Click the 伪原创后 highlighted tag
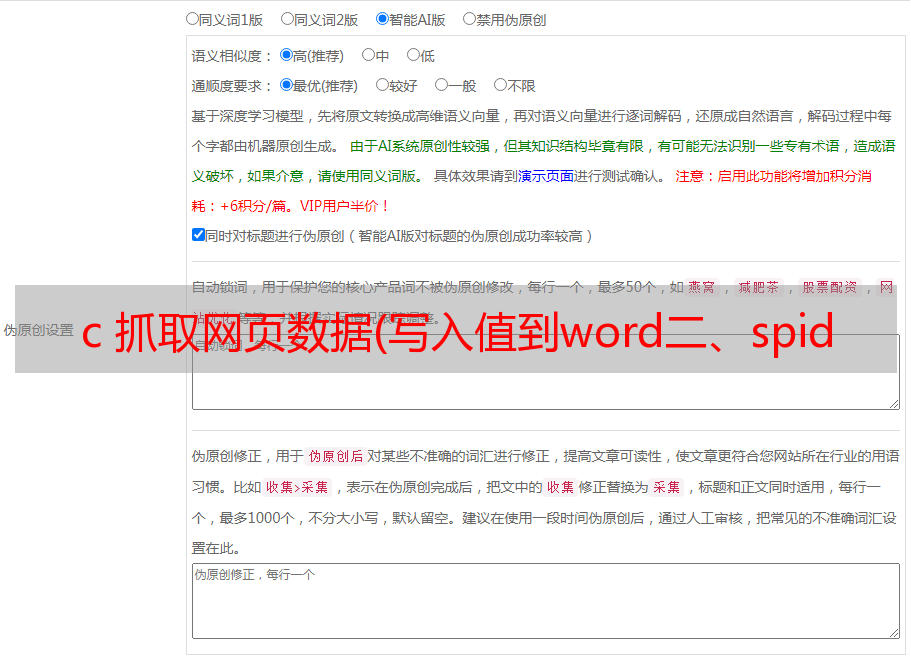Image resolution: width=911 pixels, height=658 pixels. [336, 456]
